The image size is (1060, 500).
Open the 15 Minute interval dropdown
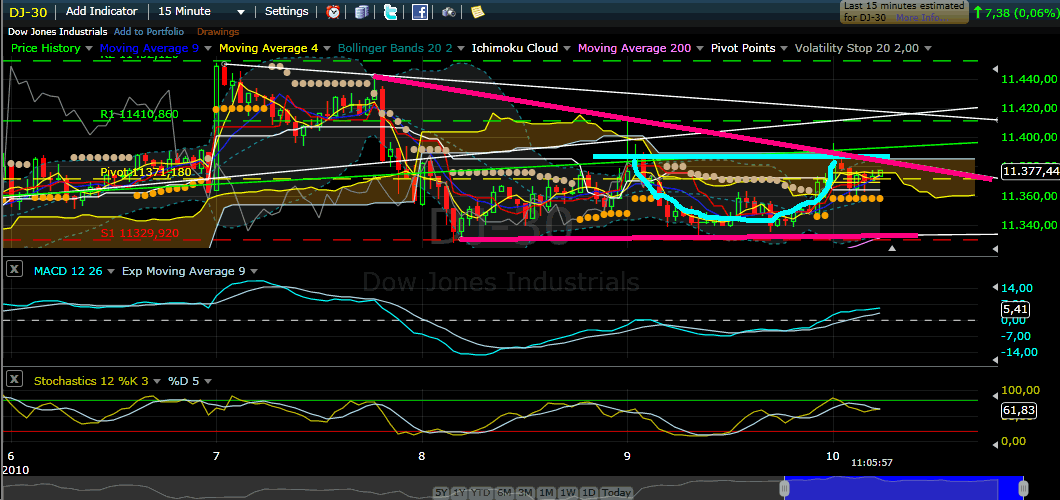(201, 12)
